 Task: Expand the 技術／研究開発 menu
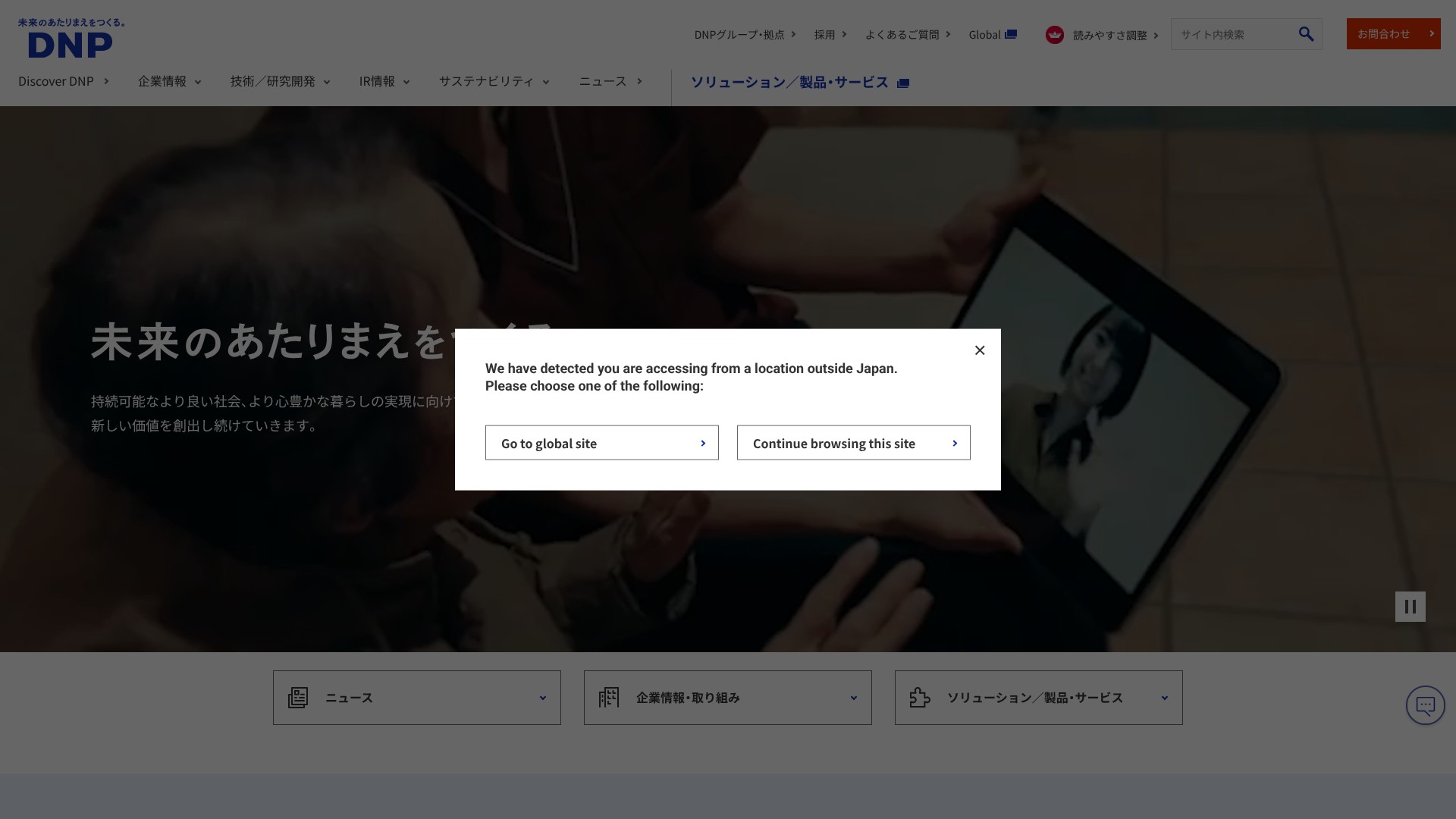pyautogui.click(x=280, y=81)
